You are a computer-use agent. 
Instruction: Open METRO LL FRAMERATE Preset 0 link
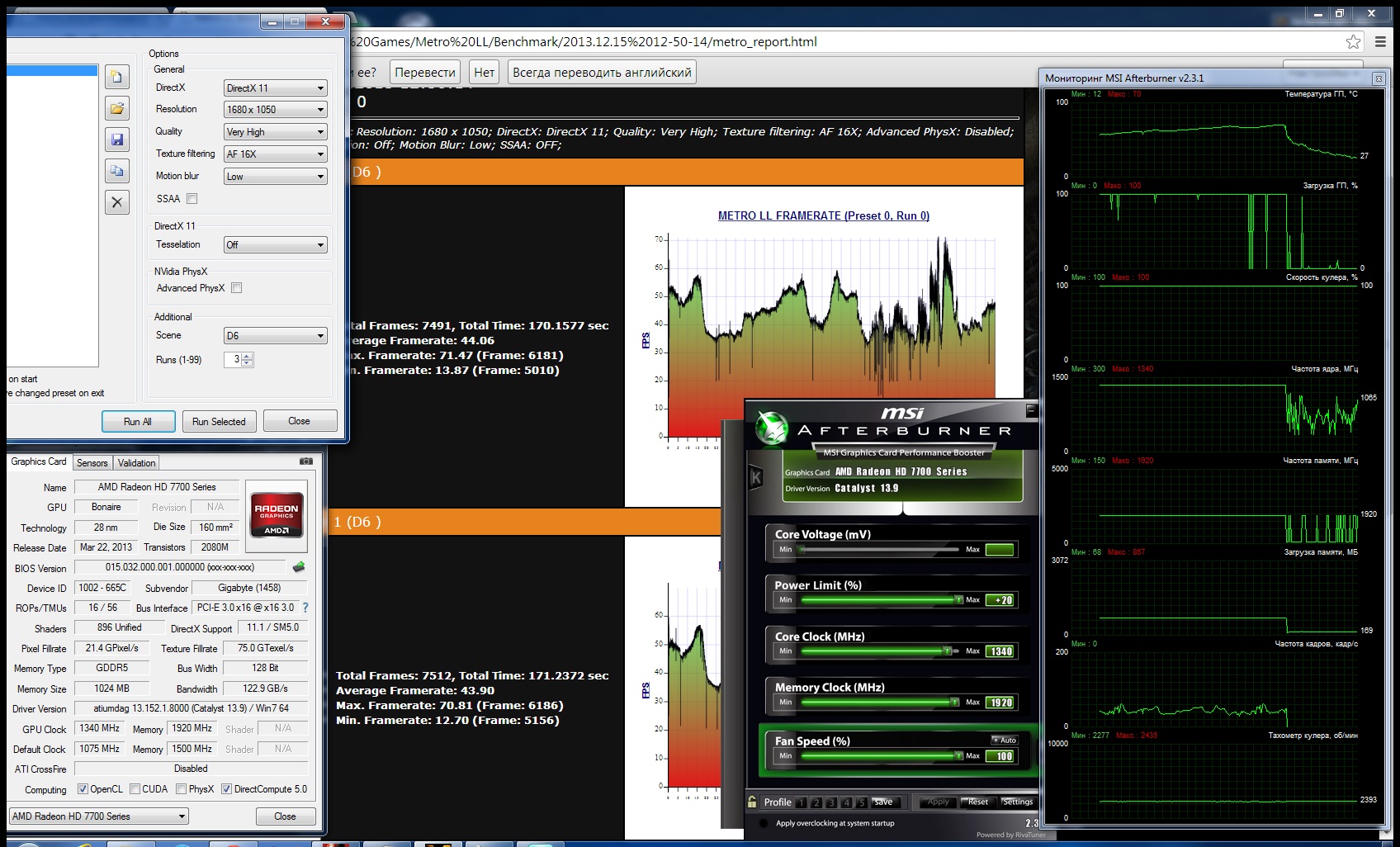pyautogui.click(x=824, y=216)
